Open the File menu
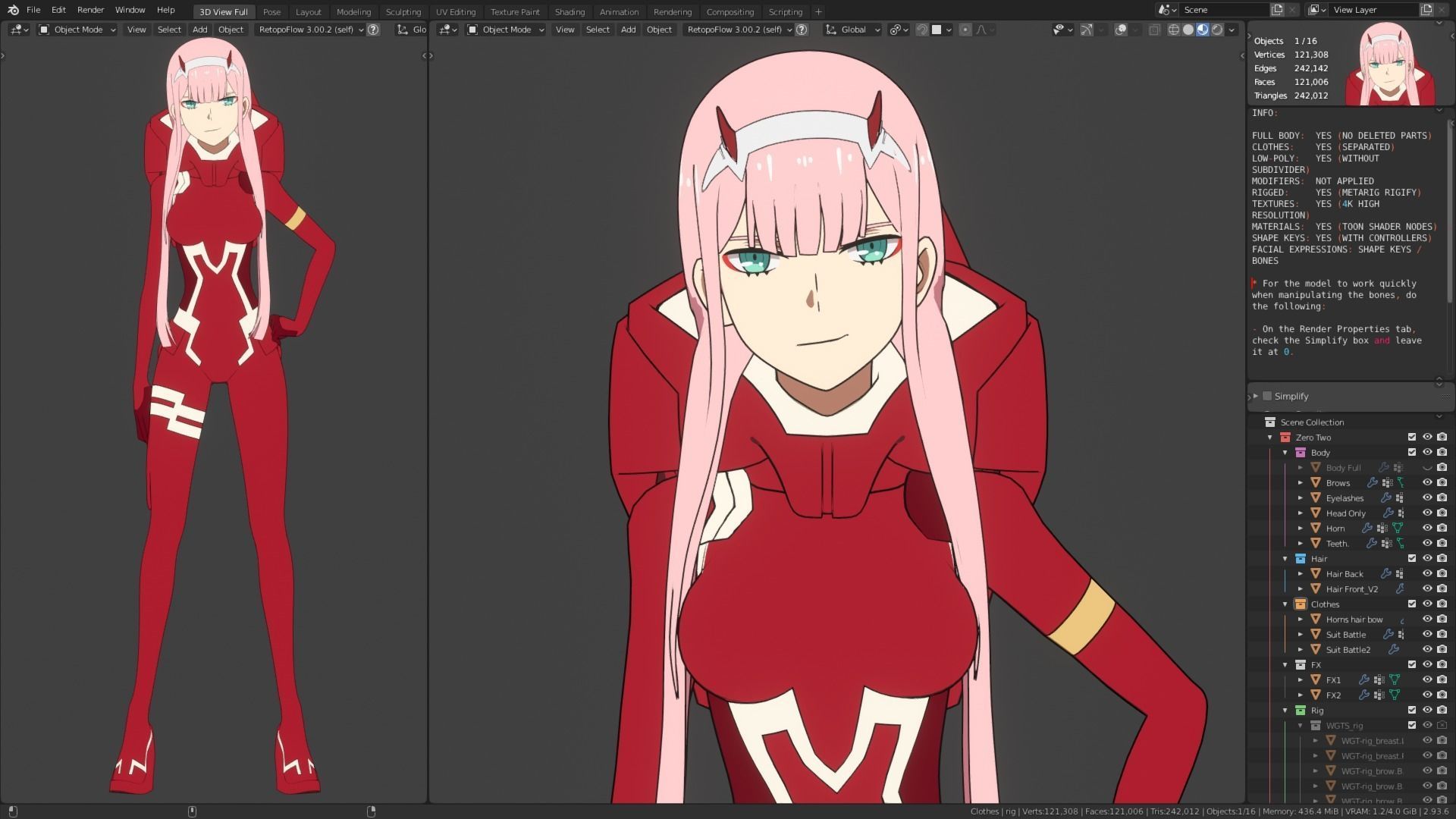The width and height of the screenshot is (1456, 819). [x=33, y=10]
